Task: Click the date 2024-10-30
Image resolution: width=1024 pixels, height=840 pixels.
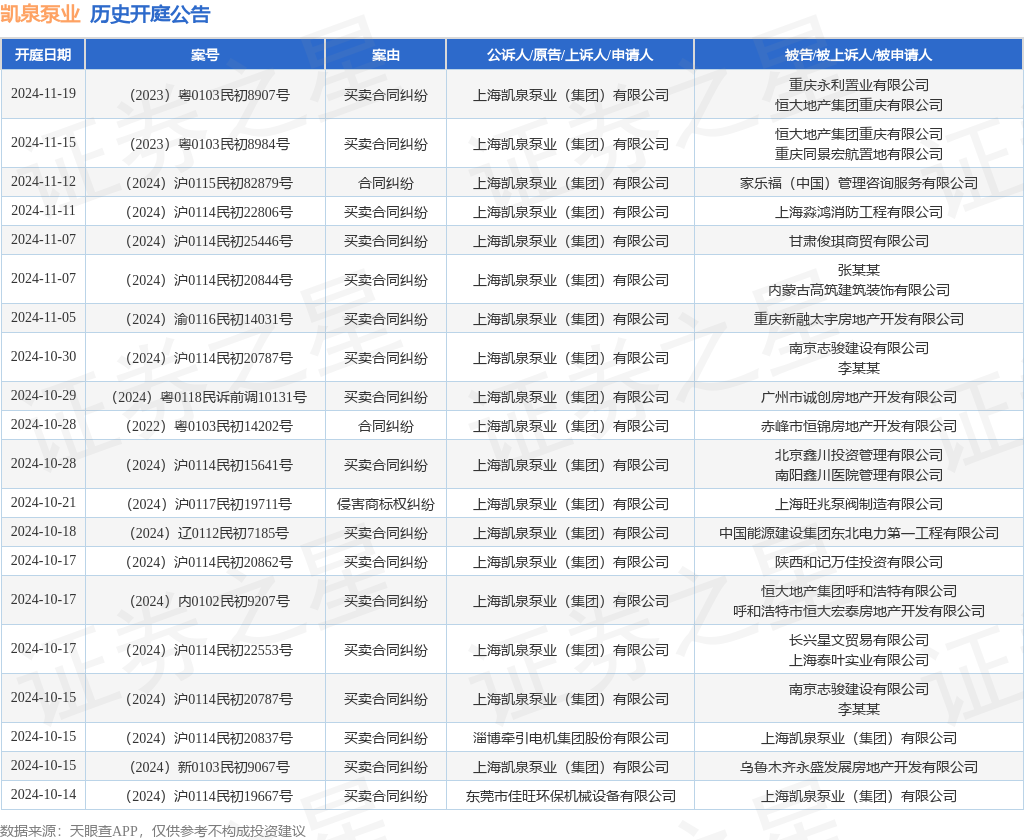Action: pyautogui.click(x=43, y=357)
